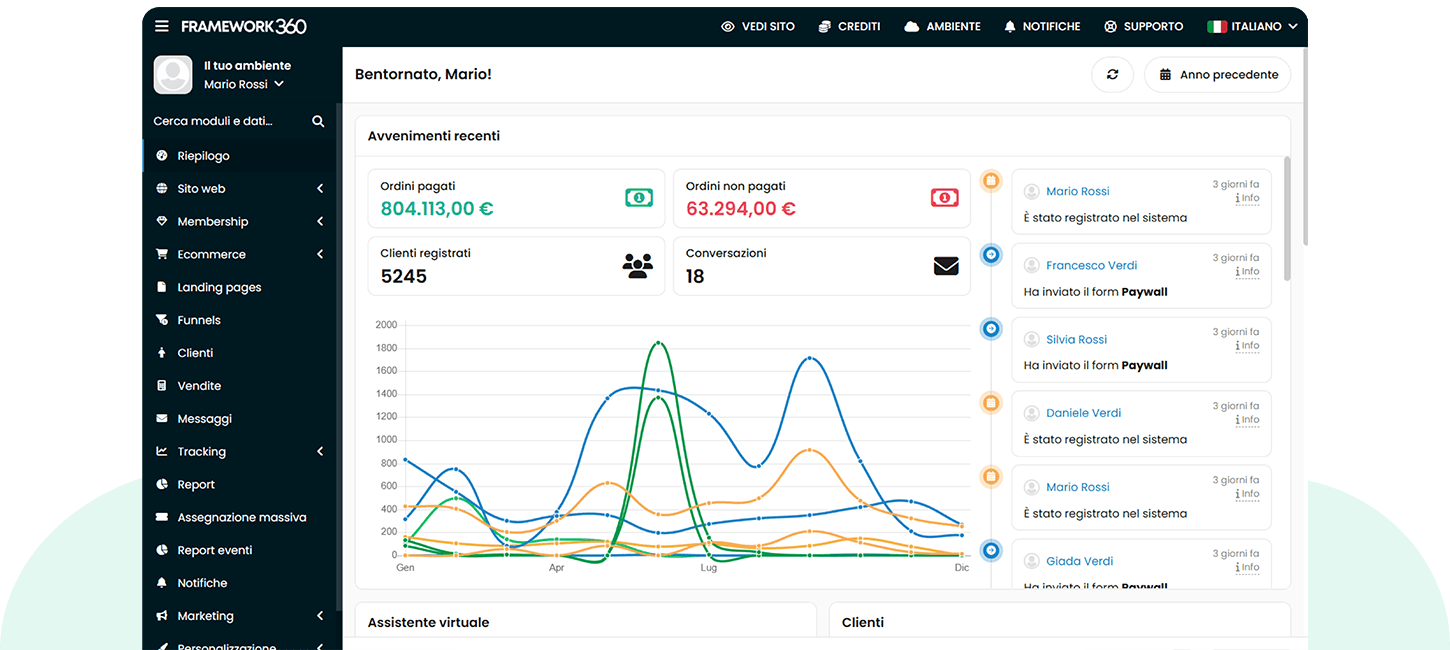Click the Cerca moduli e dati search field
The image size is (1450, 650).
click(x=228, y=121)
